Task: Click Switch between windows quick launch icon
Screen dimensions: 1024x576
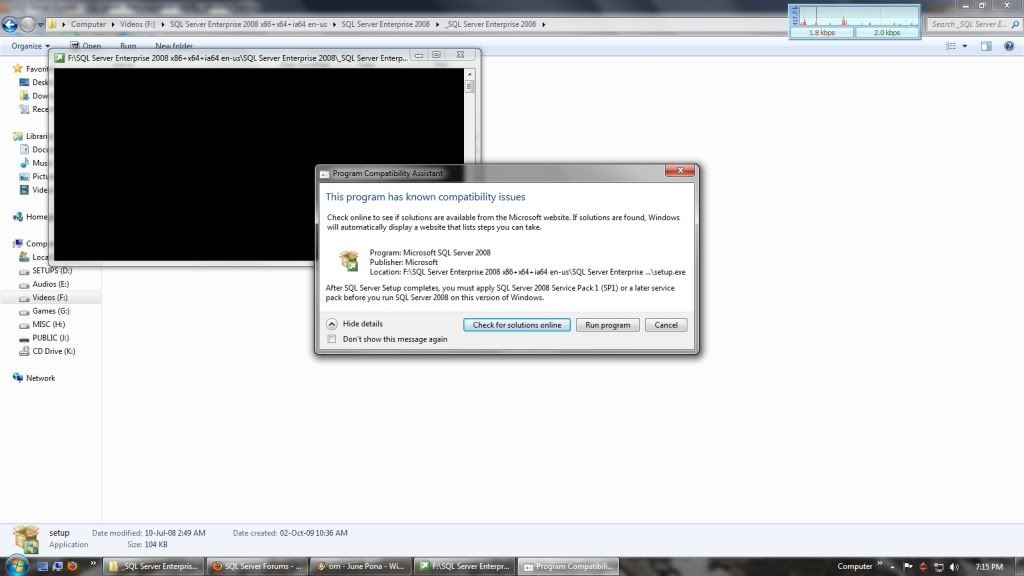Action: click(57, 566)
